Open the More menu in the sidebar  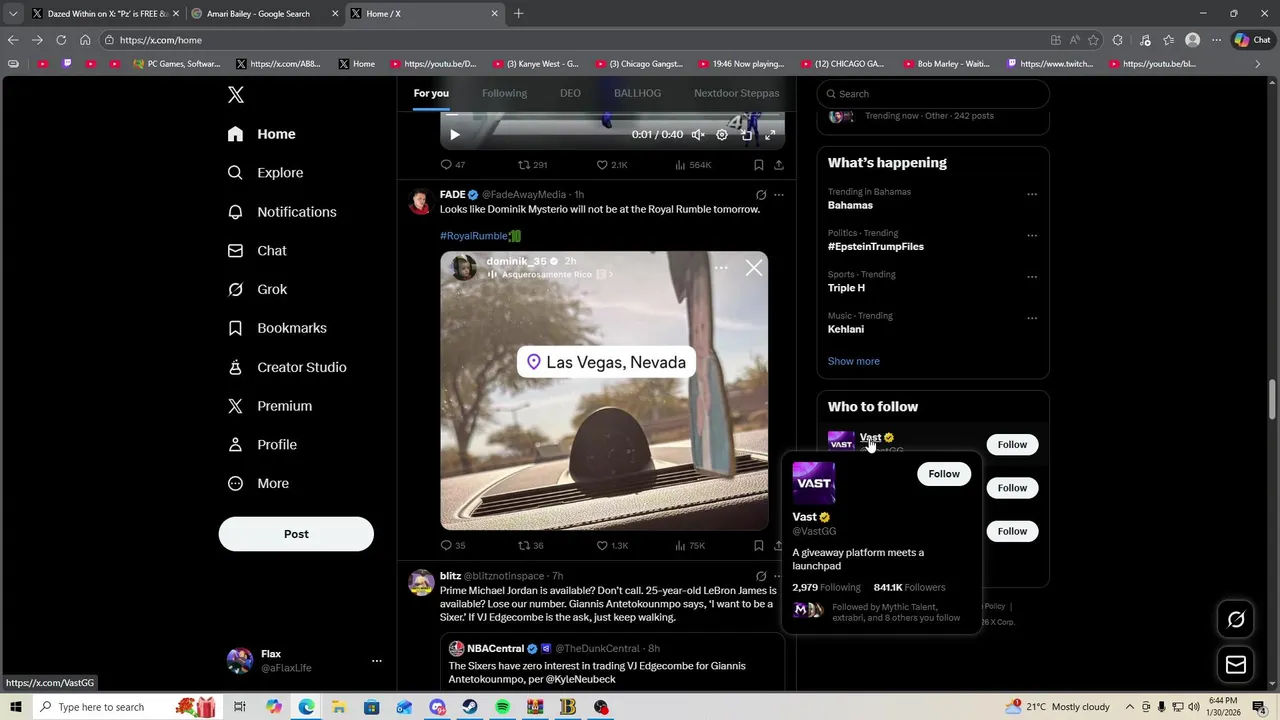click(x=258, y=483)
